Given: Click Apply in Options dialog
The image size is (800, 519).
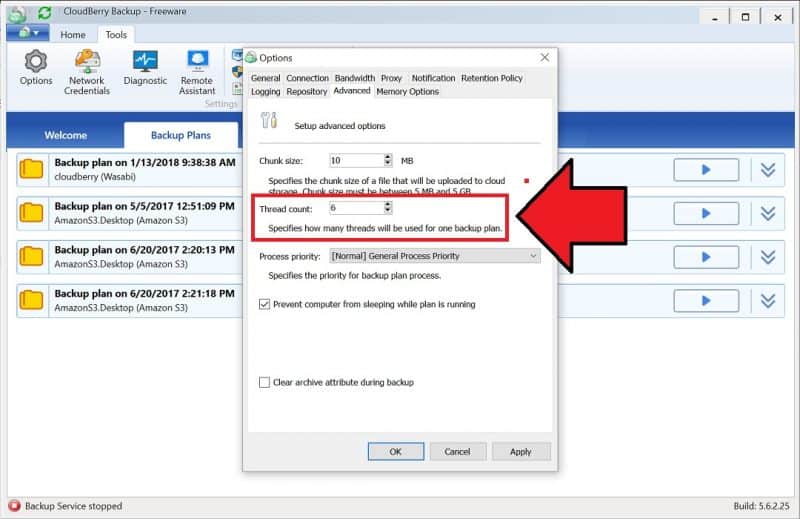Looking at the screenshot, I should (x=520, y=452).
